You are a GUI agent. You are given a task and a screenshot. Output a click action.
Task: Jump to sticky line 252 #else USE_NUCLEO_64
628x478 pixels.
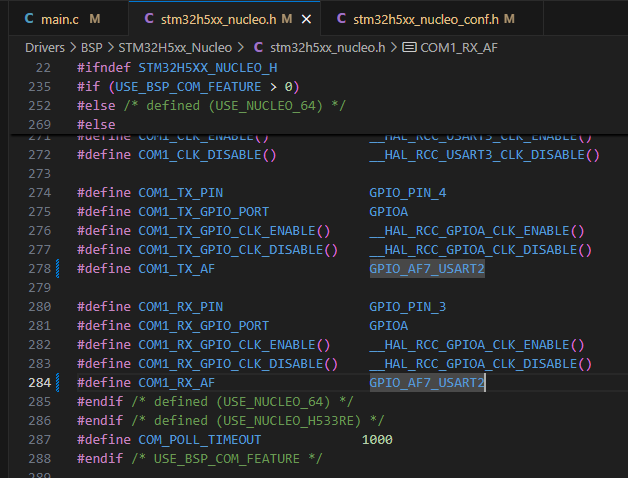click(x=211, y=106)
